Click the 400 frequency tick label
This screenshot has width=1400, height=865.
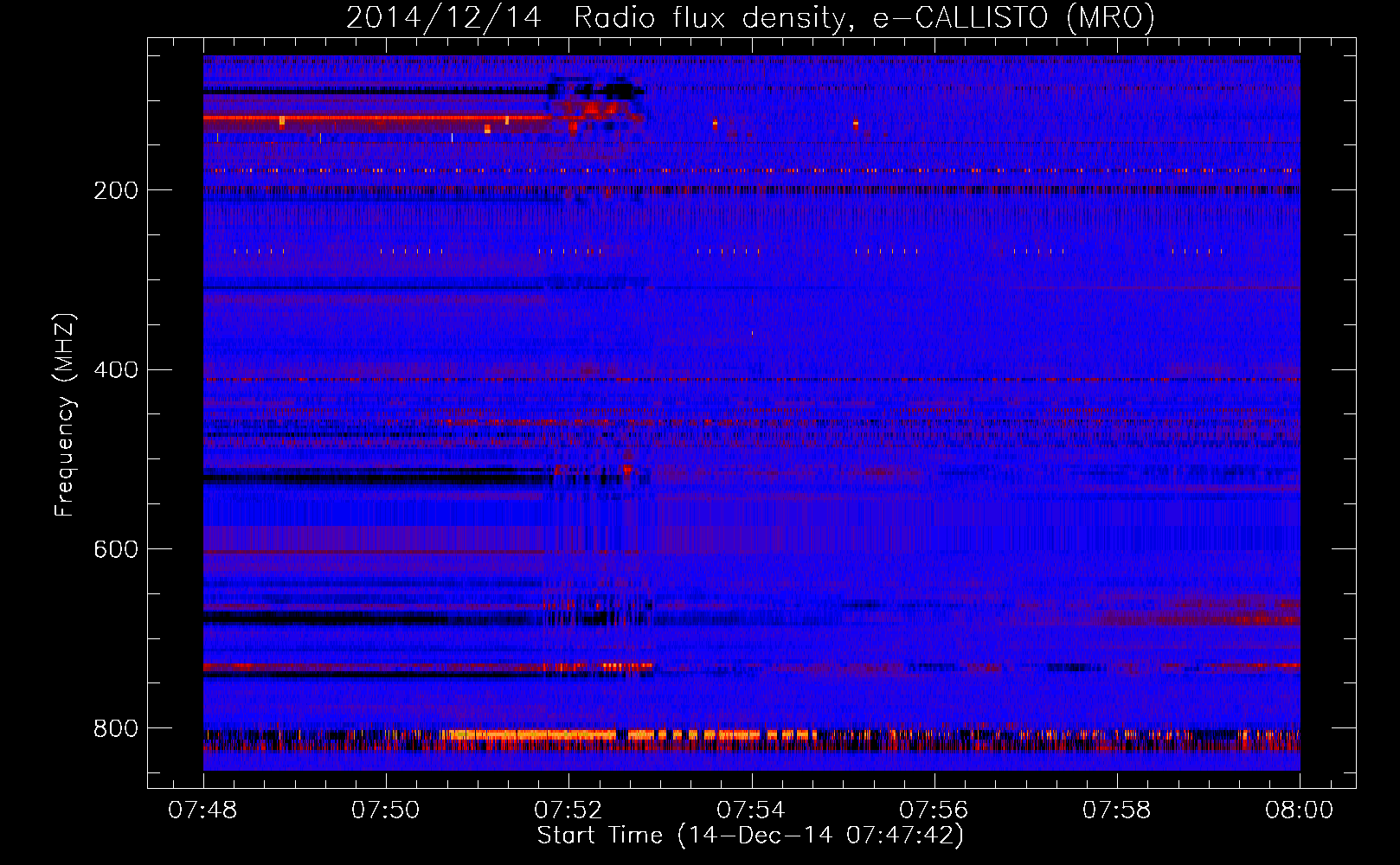[116, 370]
